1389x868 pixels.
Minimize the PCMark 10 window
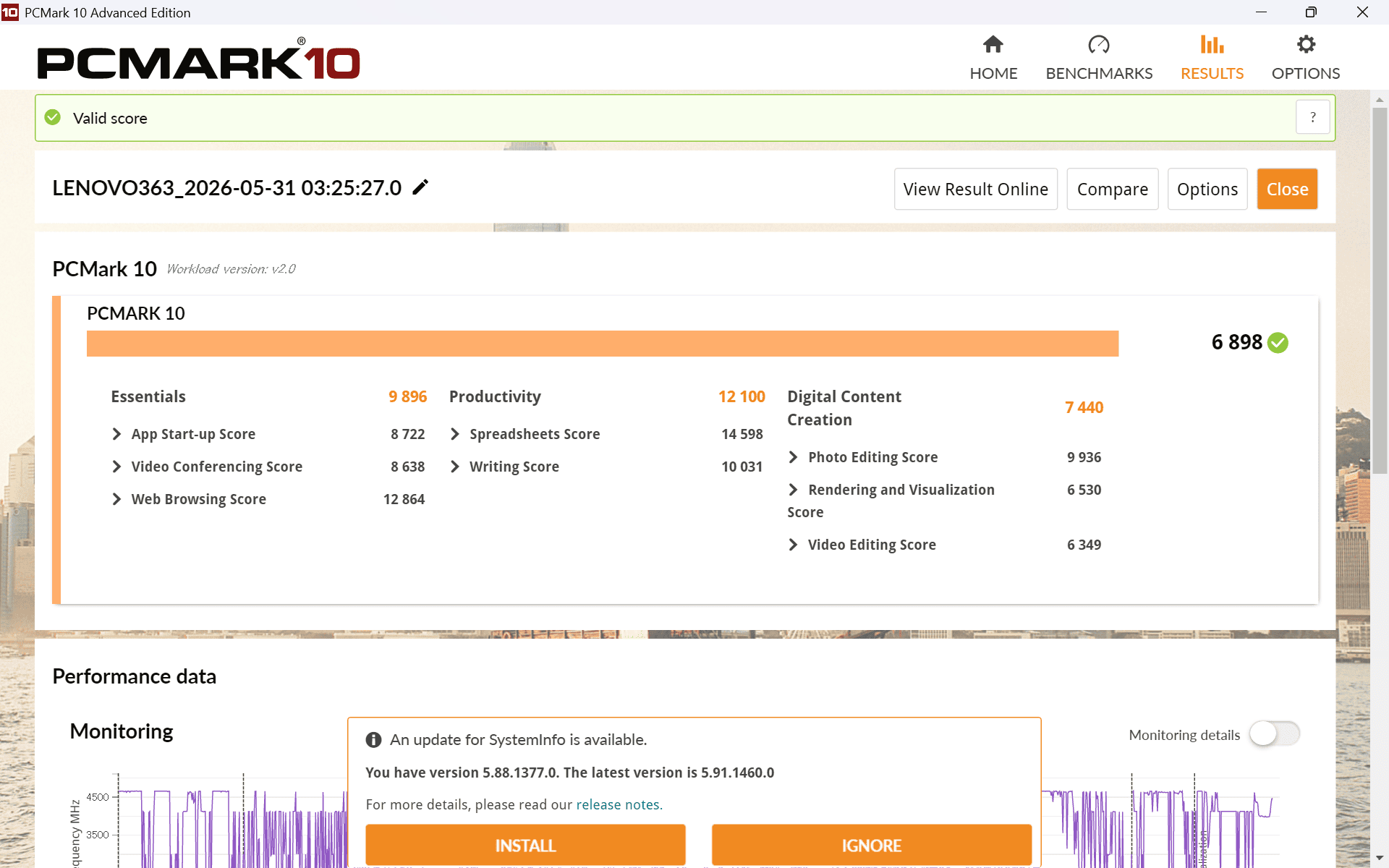1261,12
